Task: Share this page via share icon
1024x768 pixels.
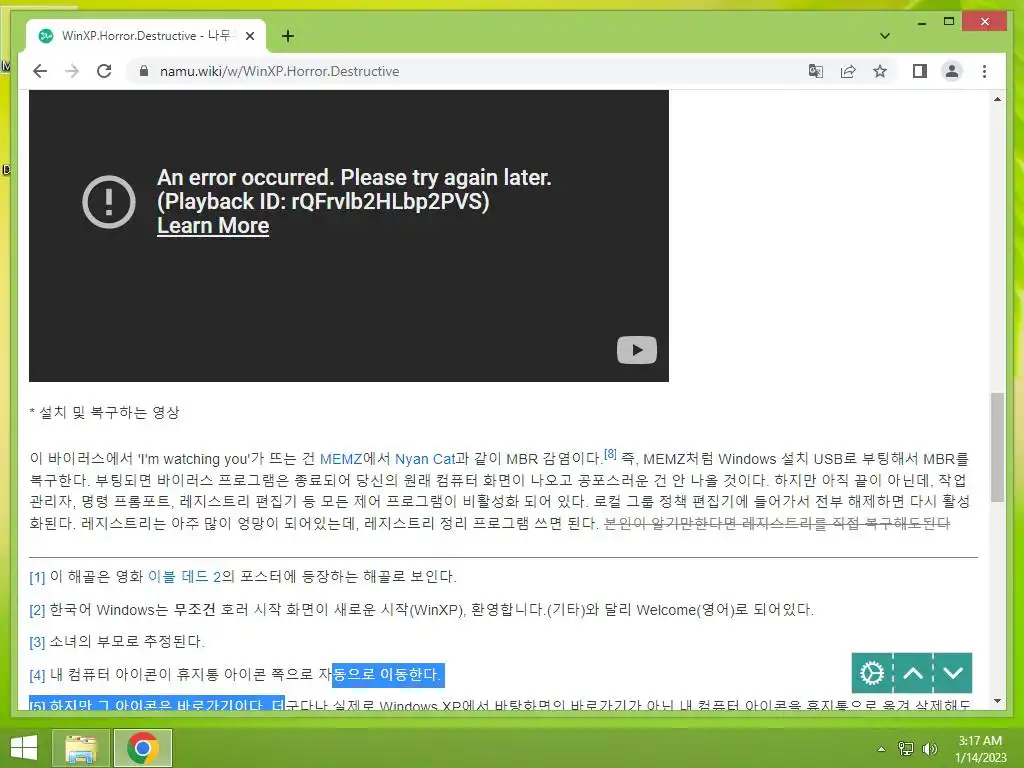Action: [848, 71]
